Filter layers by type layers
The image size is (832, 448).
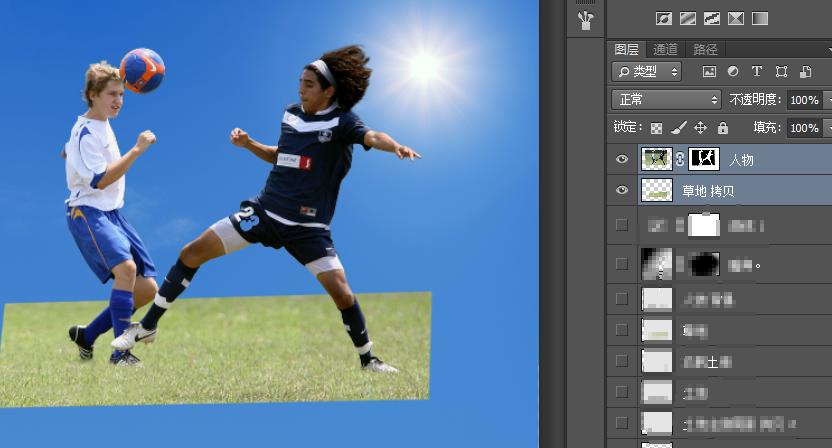pyautogui.click(x=757, y=71)
